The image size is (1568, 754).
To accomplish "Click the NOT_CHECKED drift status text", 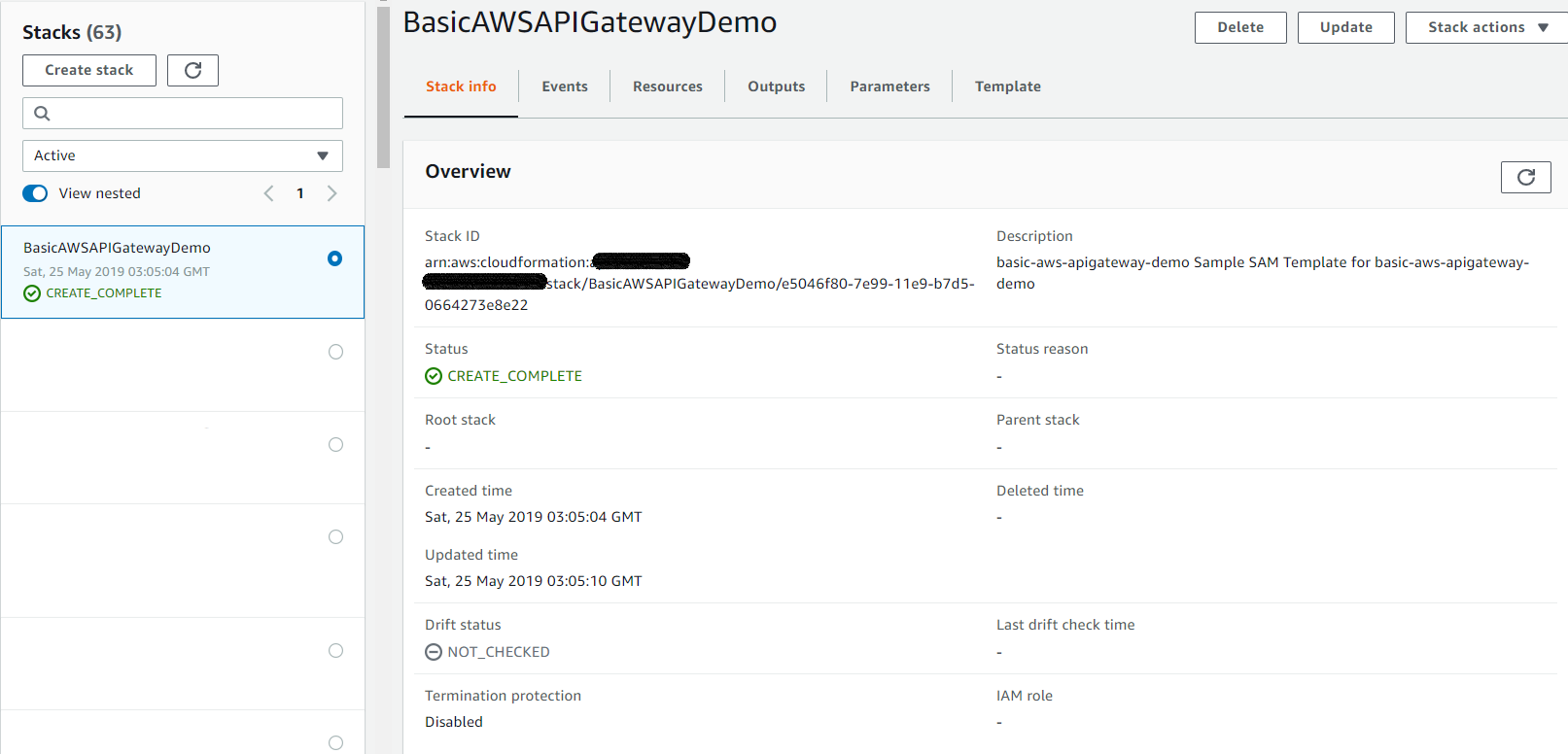I will (499, 652).
